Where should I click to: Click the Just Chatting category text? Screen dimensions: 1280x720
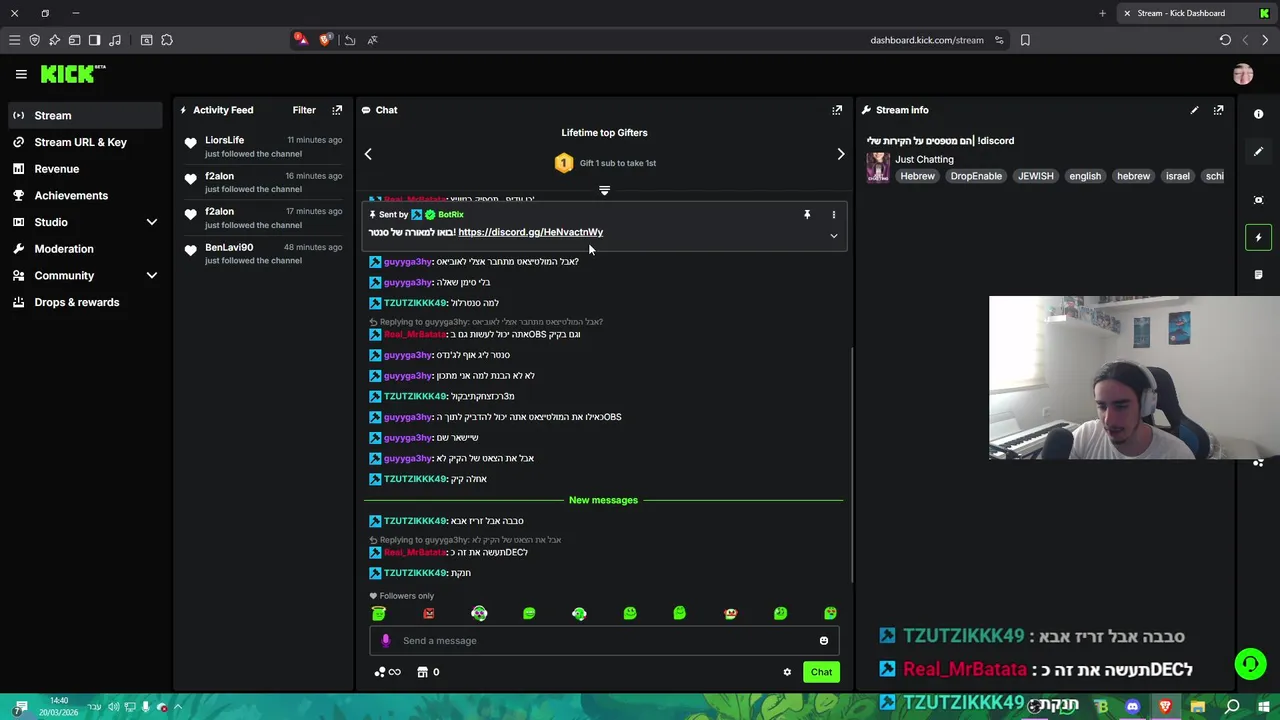point(924,159)
